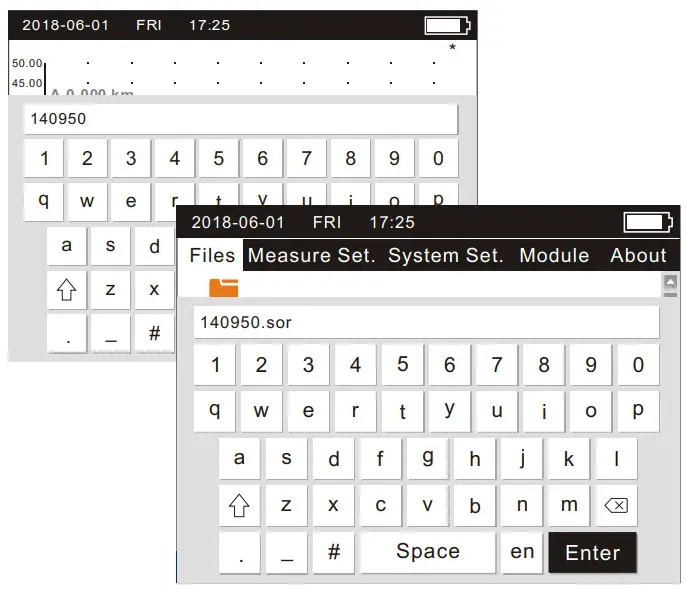
Task: Tap number 2 on front keyboard
Action: pos(262,365)
